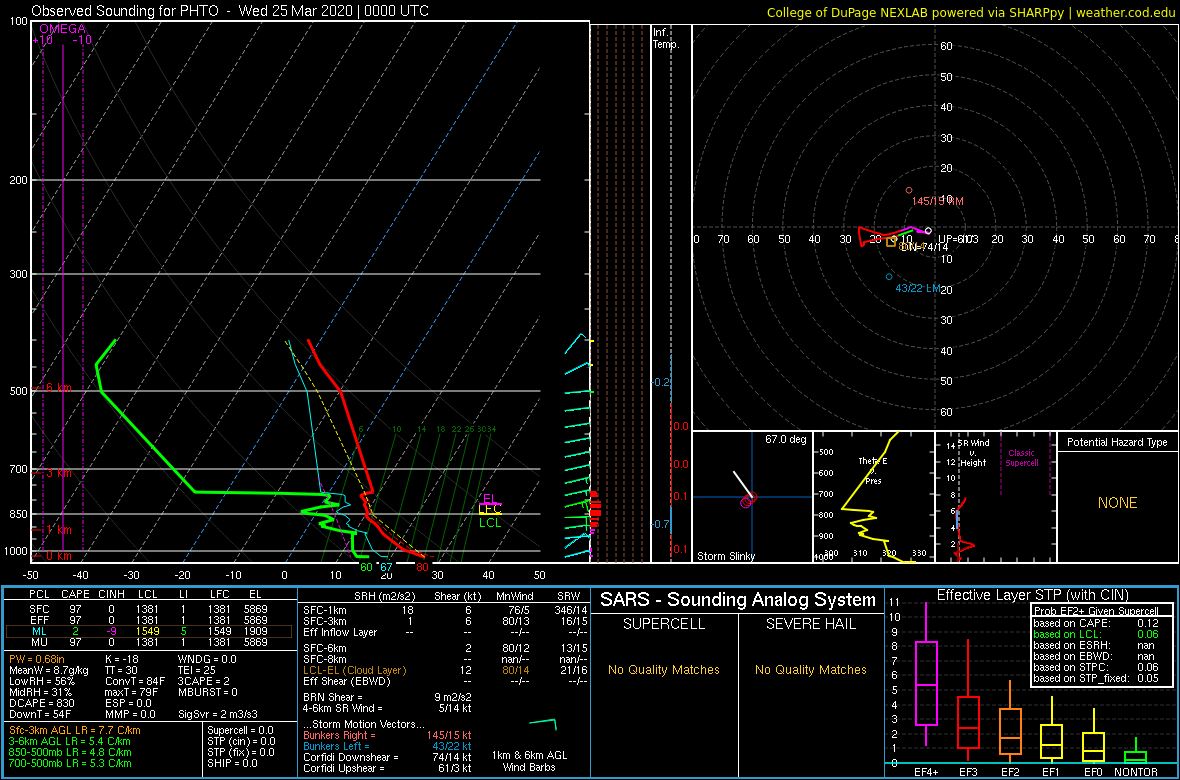Click the LowRH = 56% value
This screenshot has width=1180, height=780.
point(40,681)
